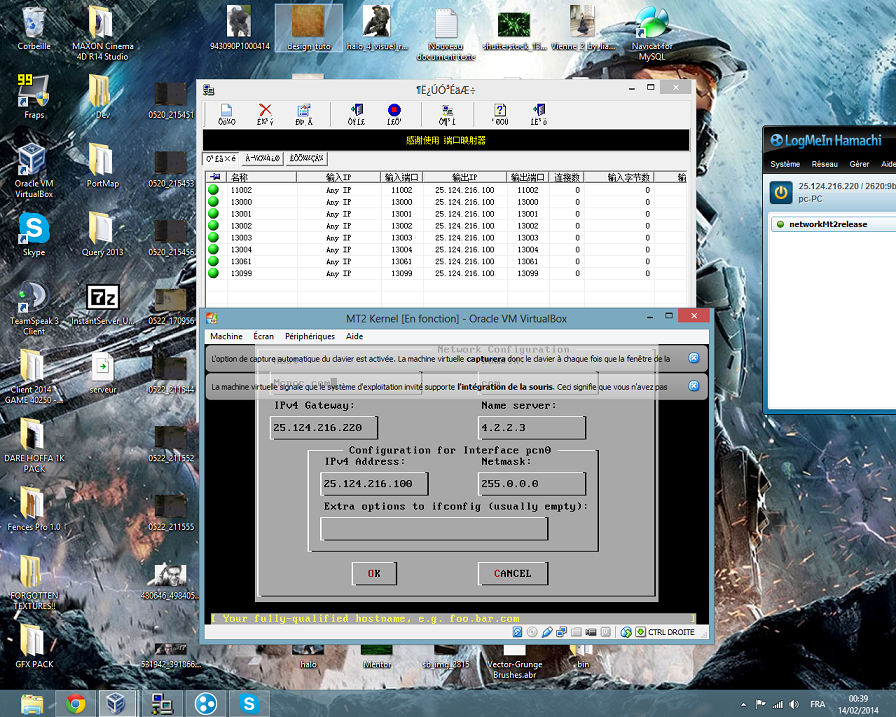Click OK in Network Configuration dialog
This screenshot has width=896, height=717.
(x=374, y=573)
